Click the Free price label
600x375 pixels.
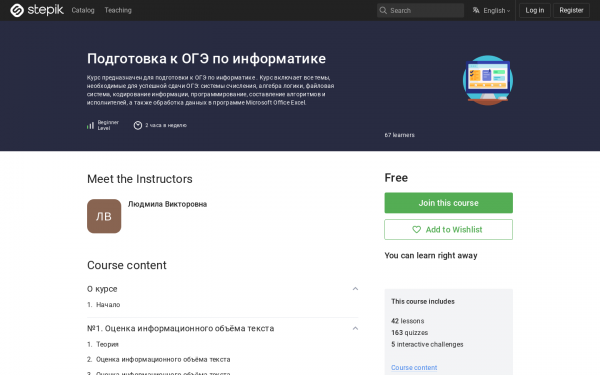[x=396, y=178]
